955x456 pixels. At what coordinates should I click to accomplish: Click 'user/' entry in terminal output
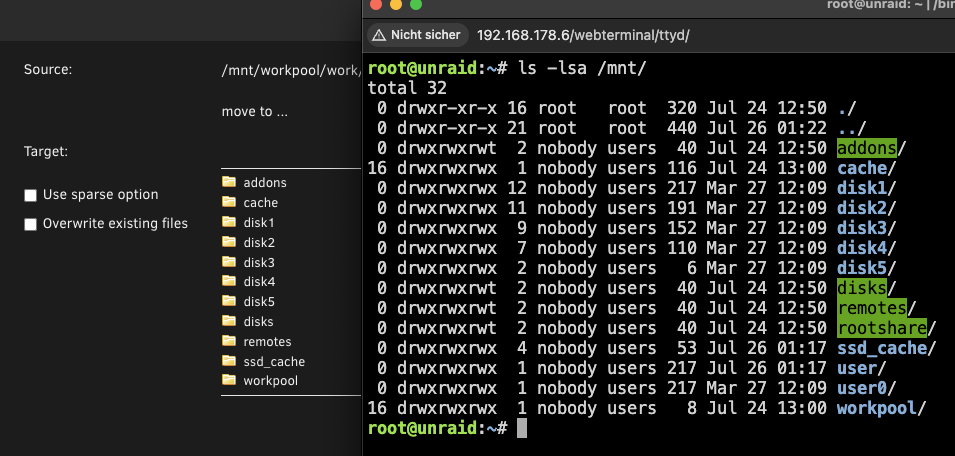(x=862, y=368)
